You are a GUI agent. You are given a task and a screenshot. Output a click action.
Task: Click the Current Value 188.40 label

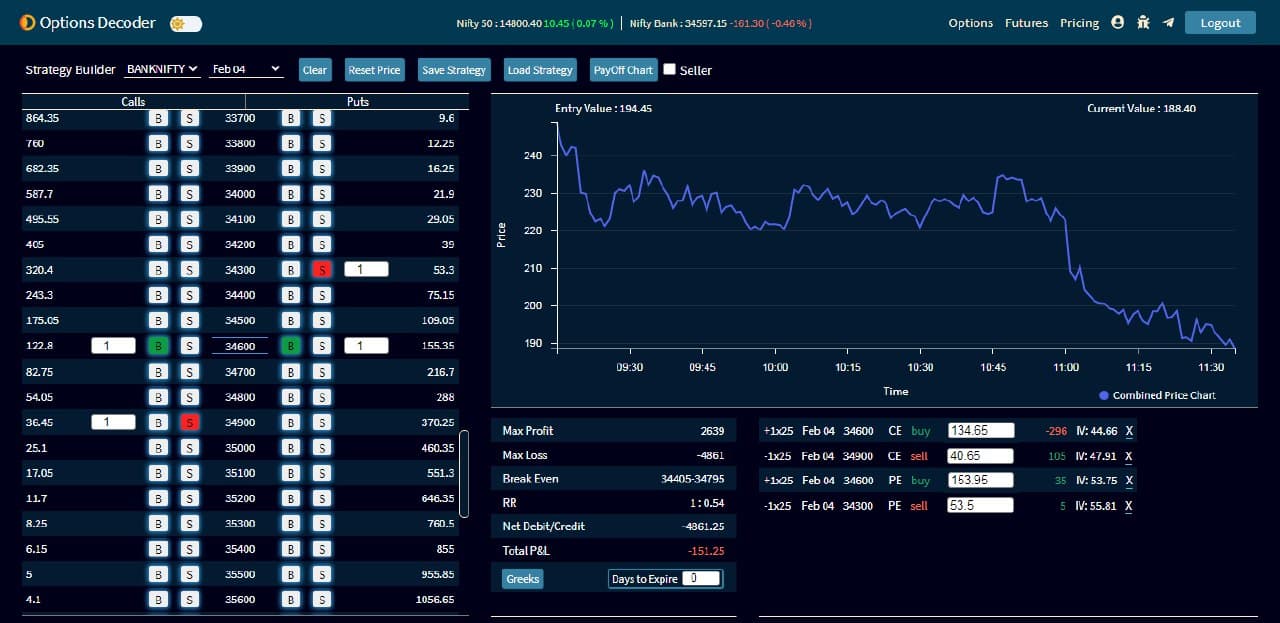(1141, 107)
